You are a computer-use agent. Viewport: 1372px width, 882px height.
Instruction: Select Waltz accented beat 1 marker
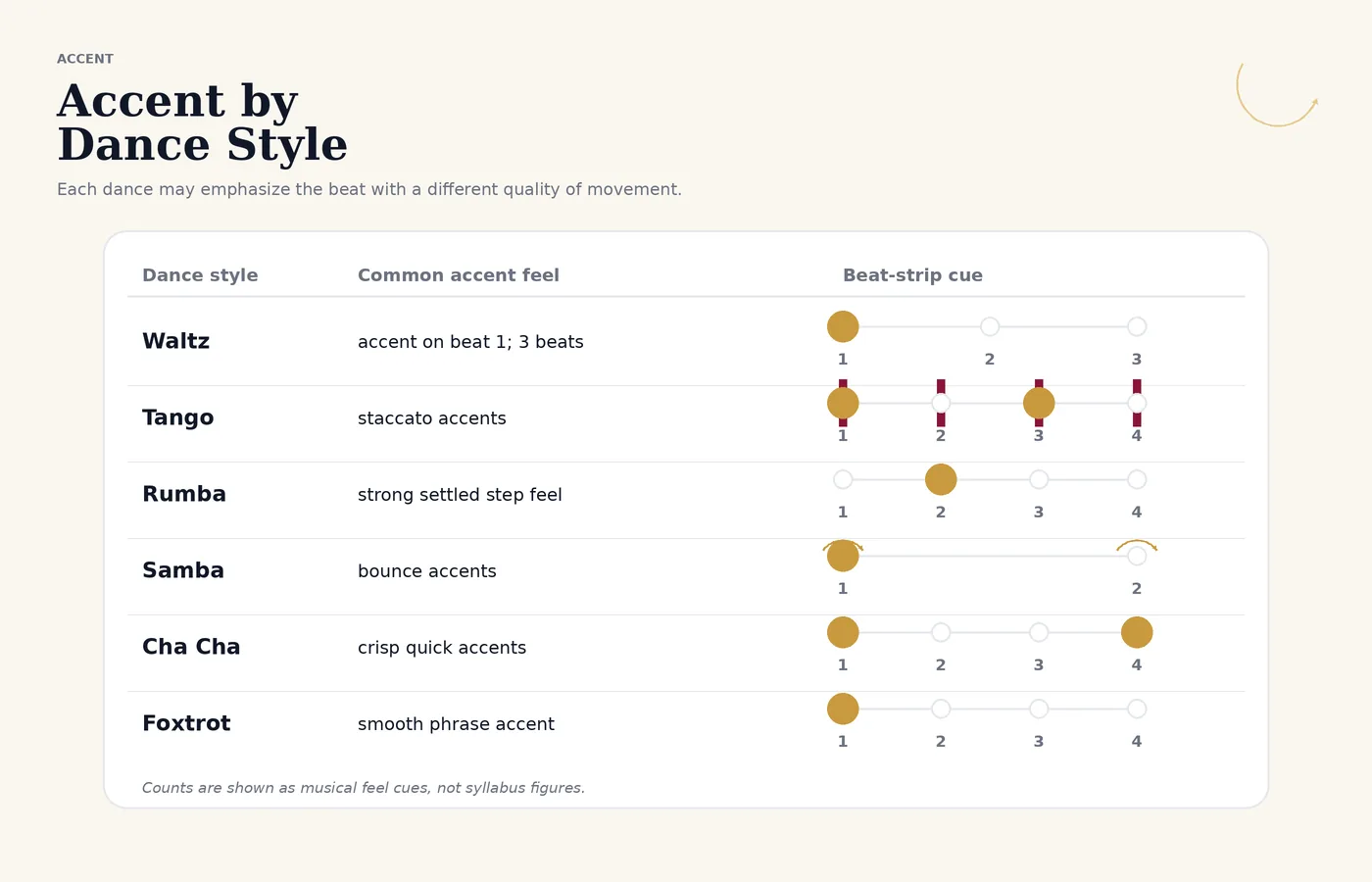843,326
